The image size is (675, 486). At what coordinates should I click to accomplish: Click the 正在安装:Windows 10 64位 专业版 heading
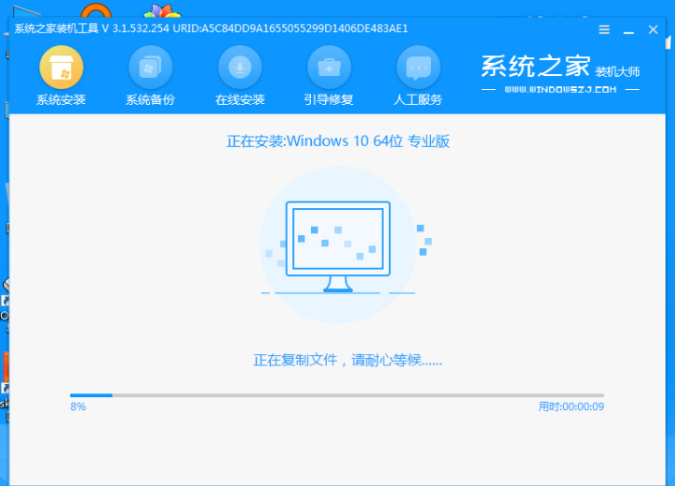point(338,141)
